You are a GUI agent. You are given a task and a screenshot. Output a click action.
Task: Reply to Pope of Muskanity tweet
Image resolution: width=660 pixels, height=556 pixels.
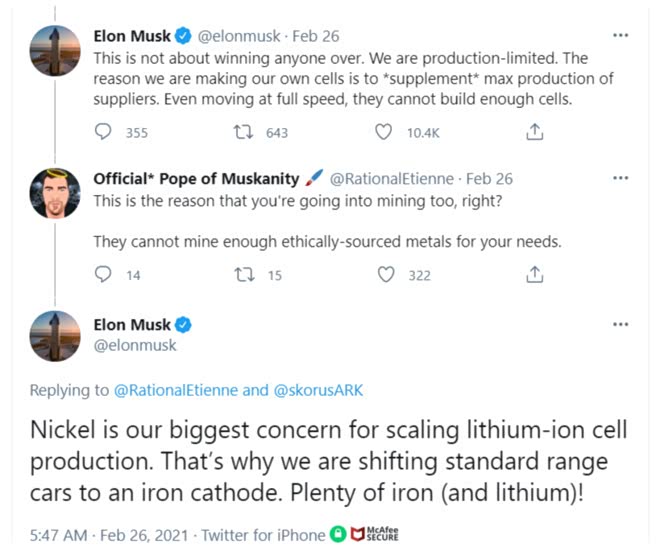coord(103,275)
